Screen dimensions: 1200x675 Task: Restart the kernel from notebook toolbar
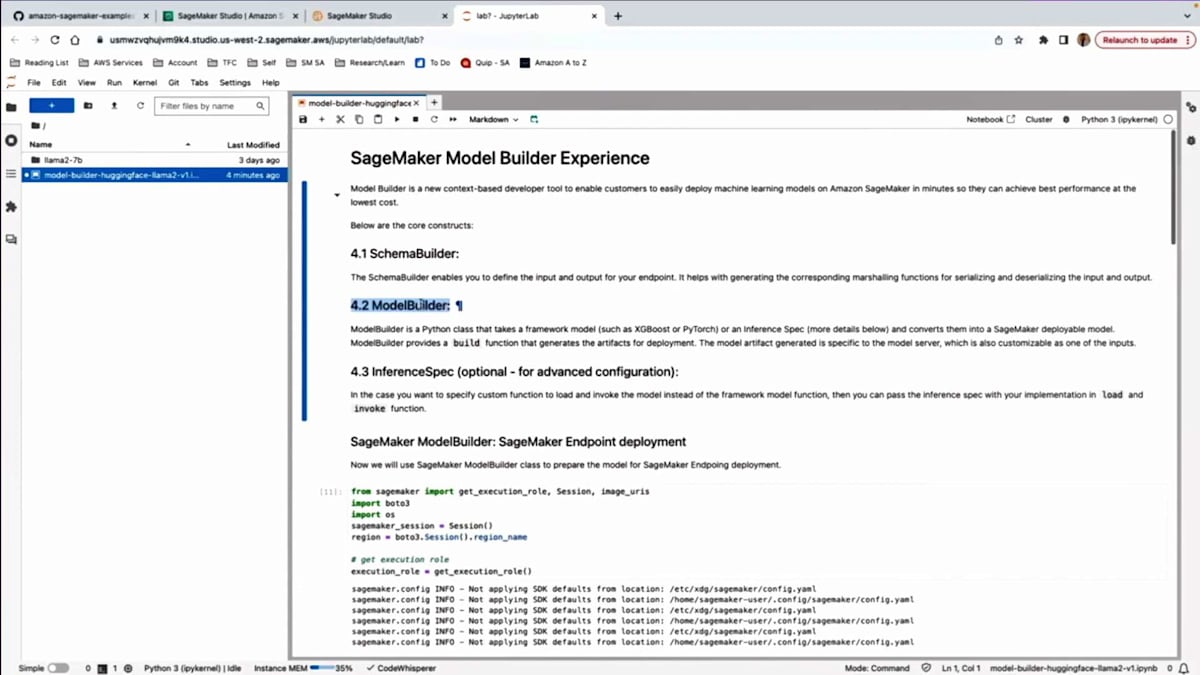(434, 119)
